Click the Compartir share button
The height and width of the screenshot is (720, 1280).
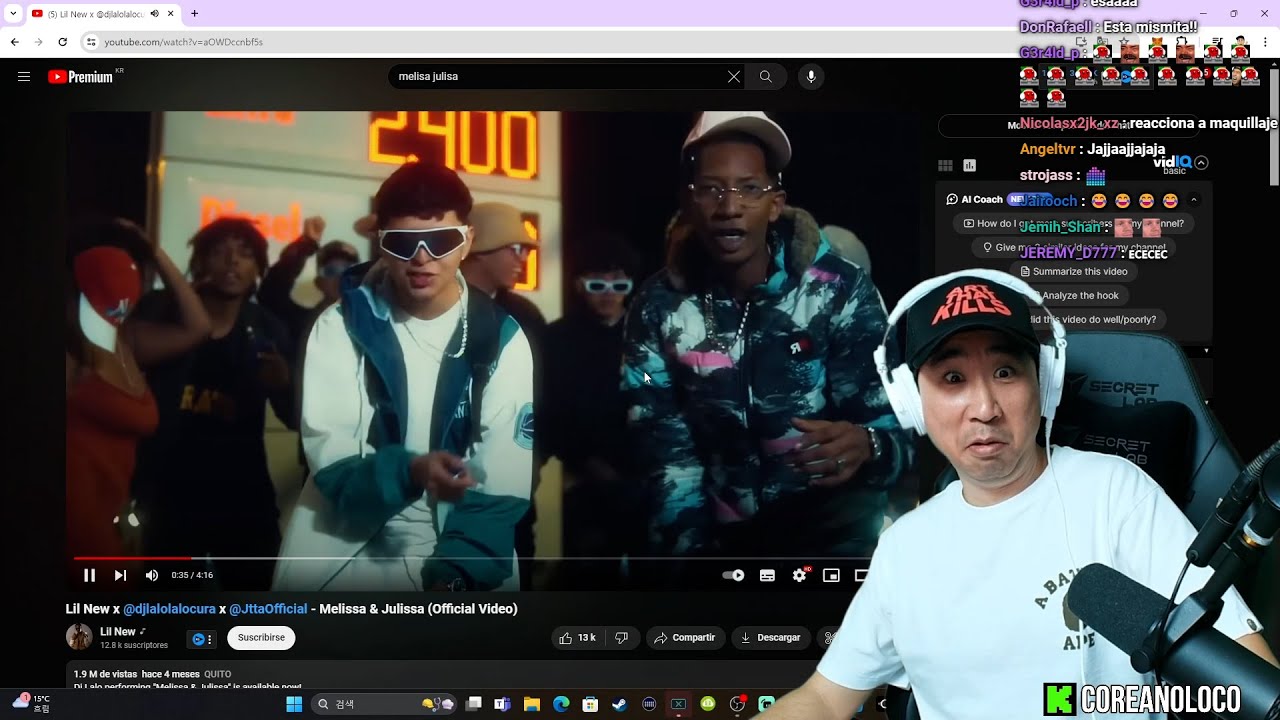click(x=685, y=637)
